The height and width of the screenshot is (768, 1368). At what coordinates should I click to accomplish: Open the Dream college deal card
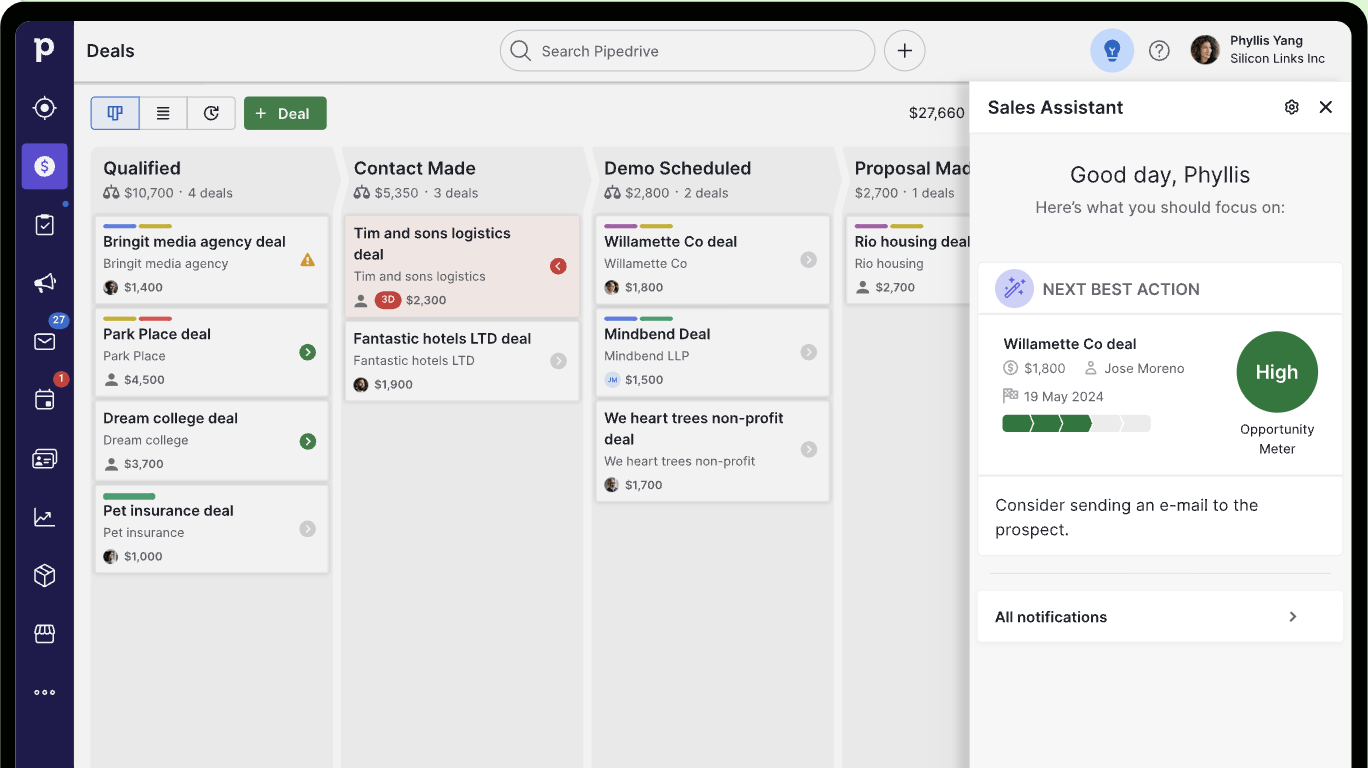click(x=212, y=441)
